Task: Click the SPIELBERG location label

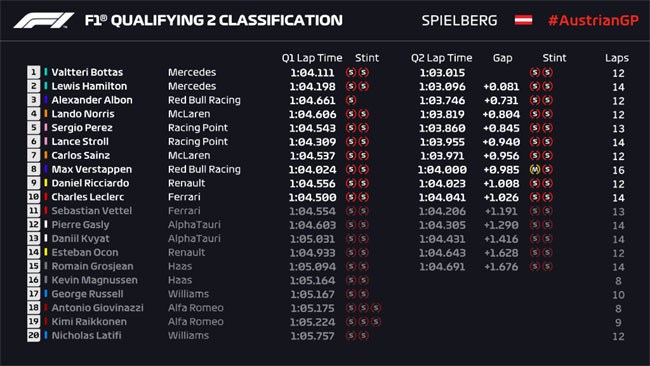Action: (x=459, y=20)
